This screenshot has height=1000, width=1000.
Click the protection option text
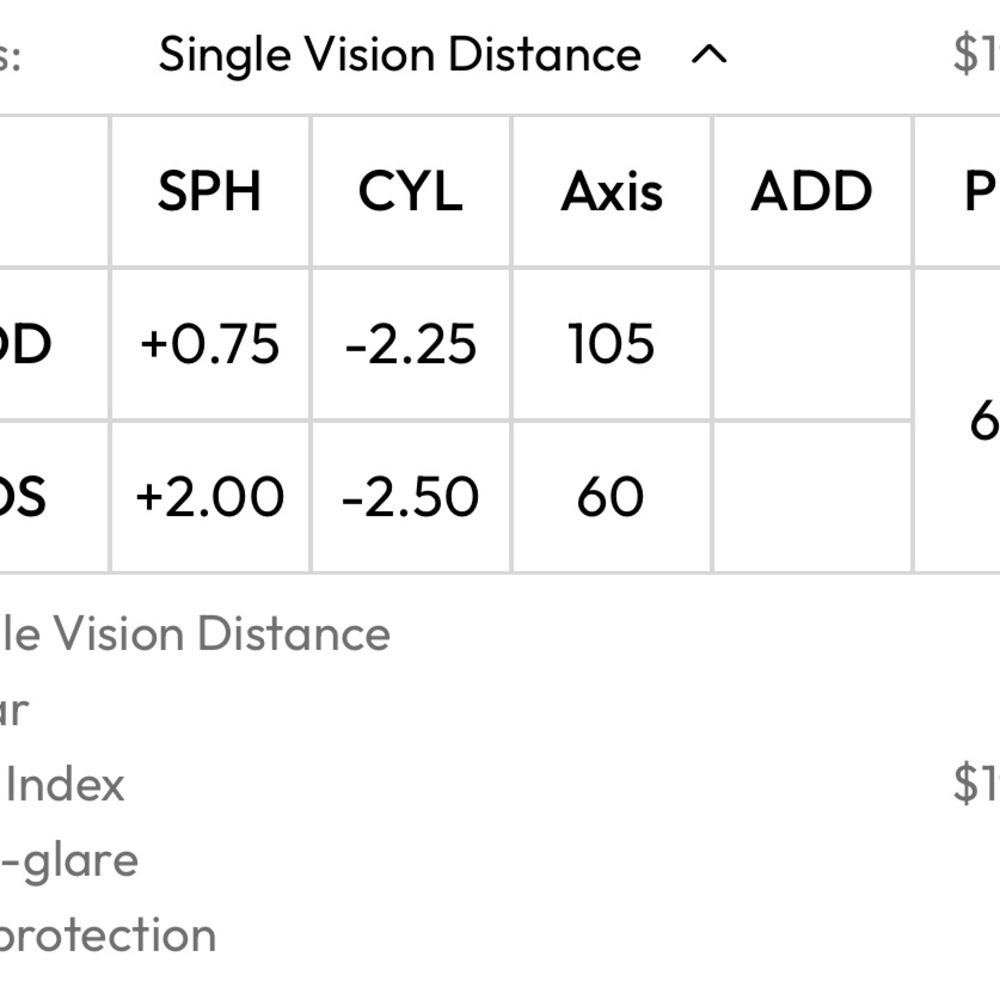(x=107, y=936)
